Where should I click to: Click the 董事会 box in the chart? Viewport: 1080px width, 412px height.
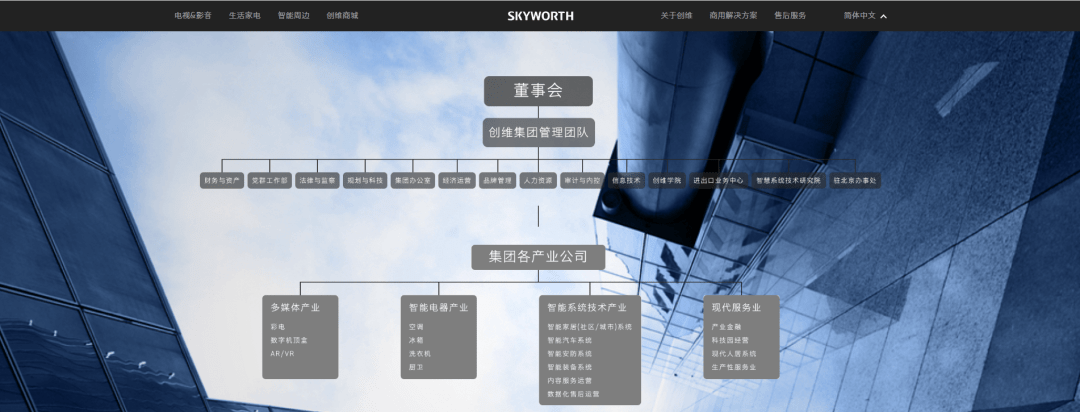tap(538, 91)
